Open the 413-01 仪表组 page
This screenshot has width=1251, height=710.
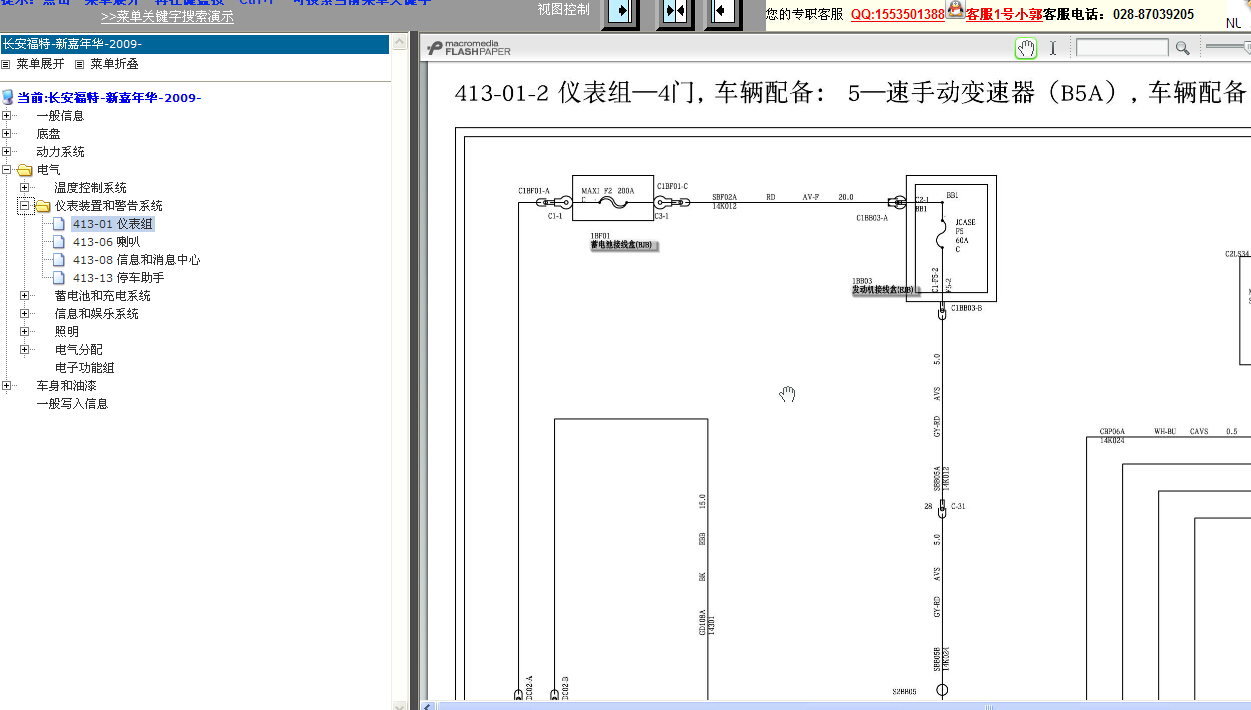[113, 224]
